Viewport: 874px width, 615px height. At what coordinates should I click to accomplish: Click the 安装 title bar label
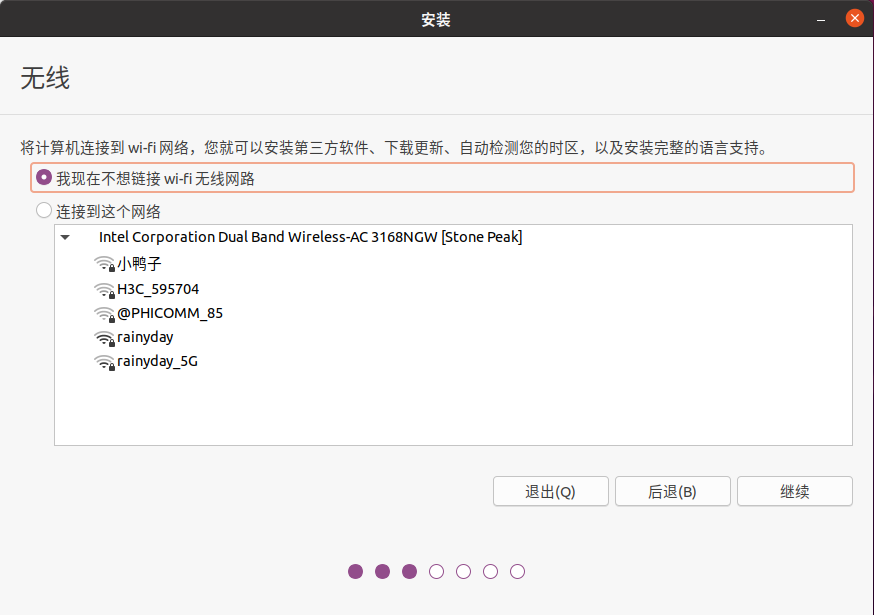(x=436, y=17)
